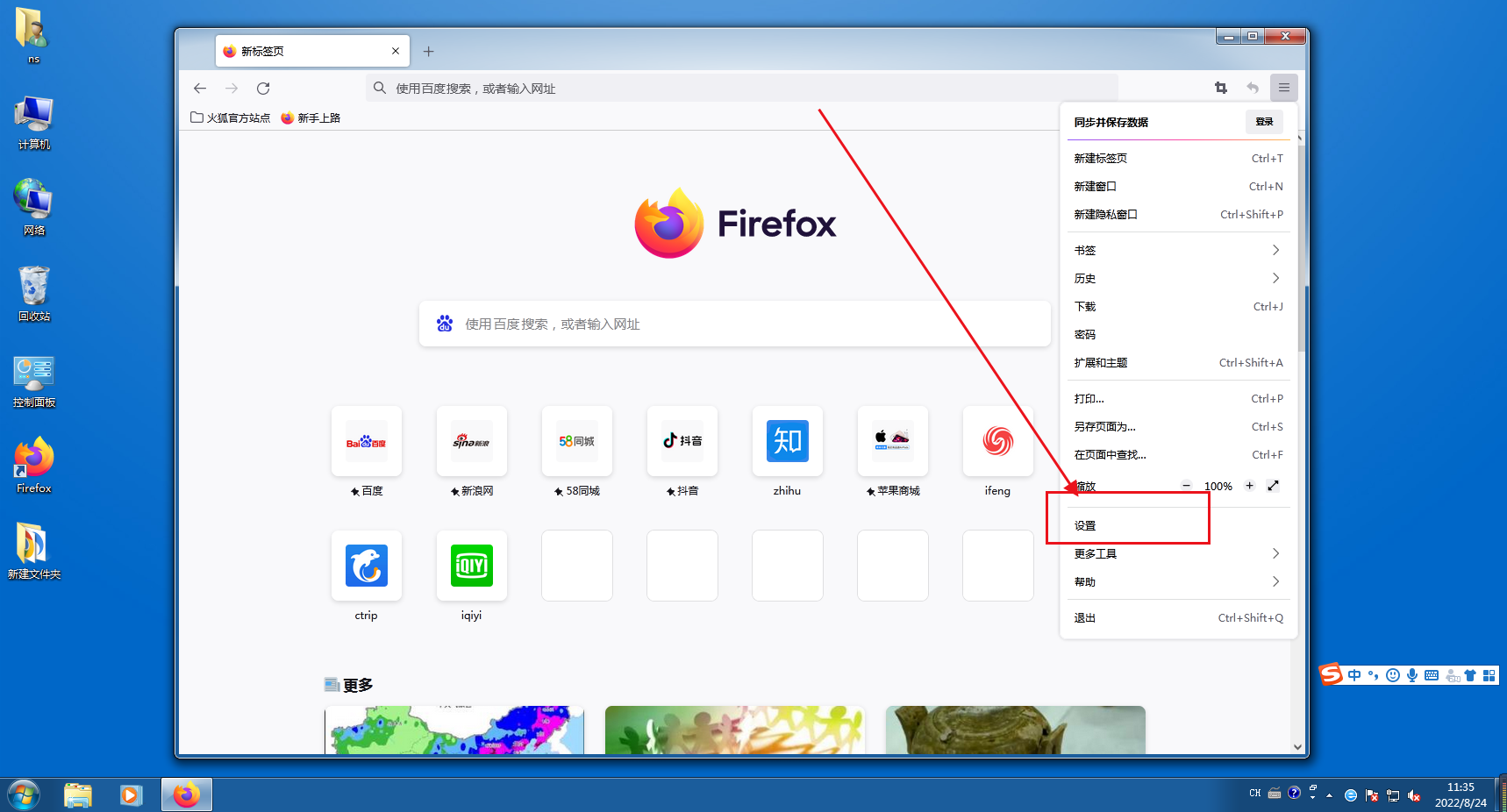This screenshot has width=1507, height=812.
Task: Open 设置 from the menu
Action: 1178,526
